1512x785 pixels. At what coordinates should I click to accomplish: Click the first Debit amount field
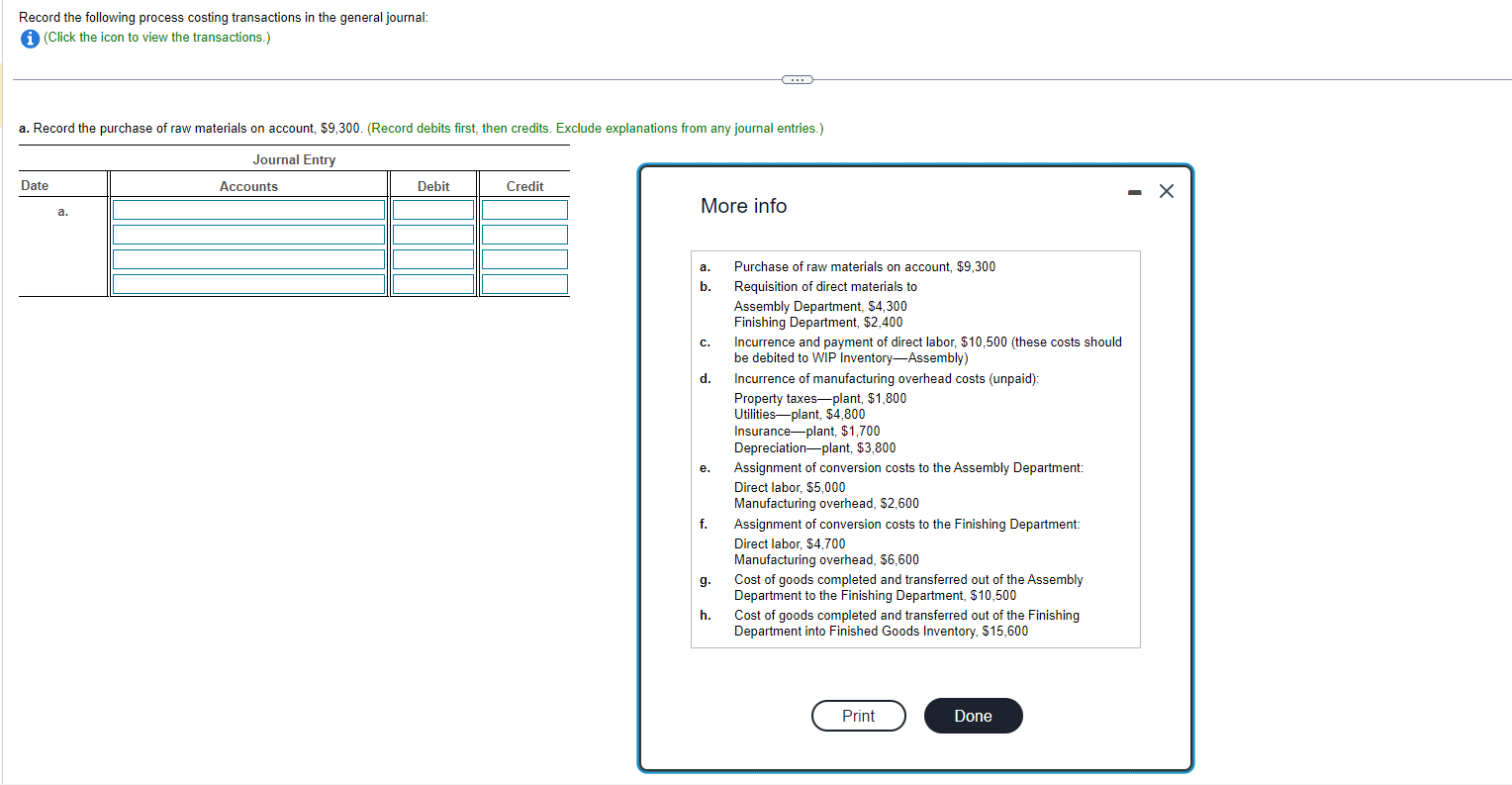coord(432,209)
